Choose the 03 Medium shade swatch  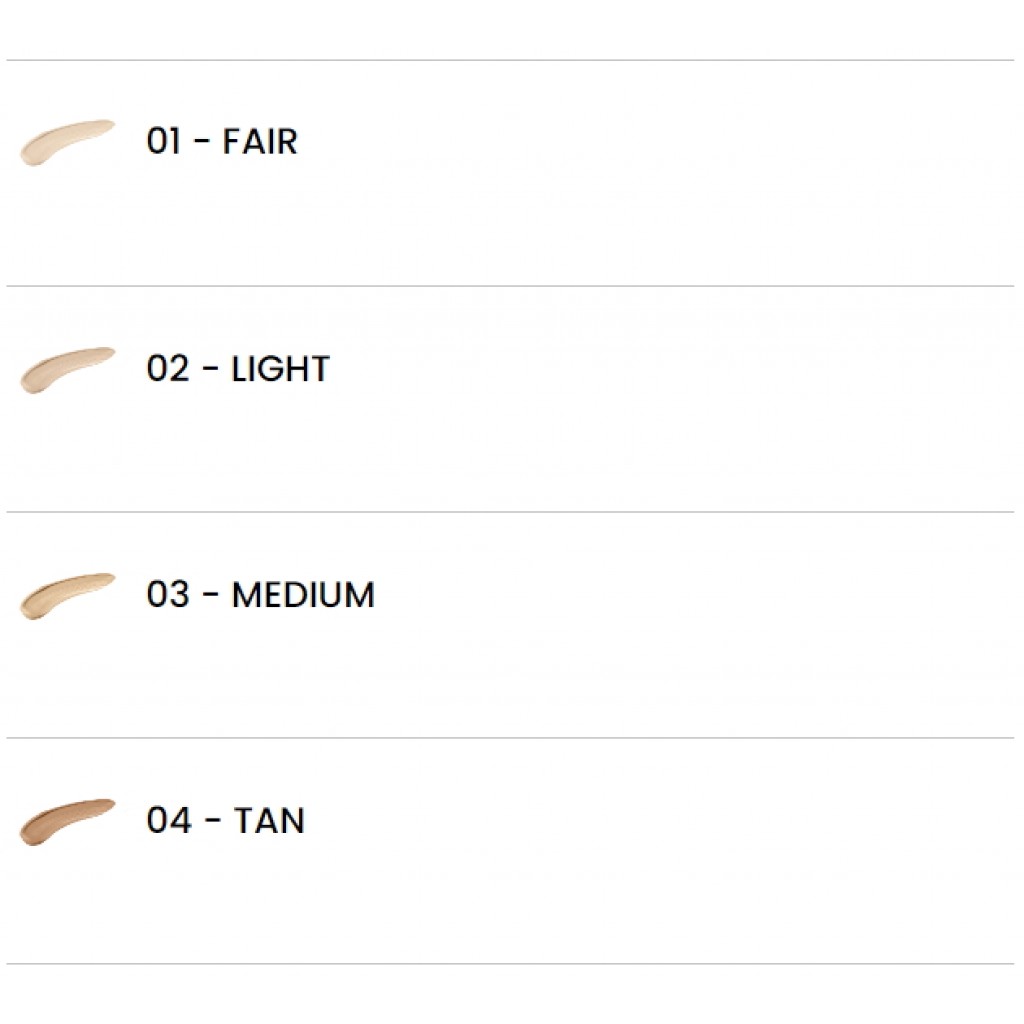click(66, 595)
